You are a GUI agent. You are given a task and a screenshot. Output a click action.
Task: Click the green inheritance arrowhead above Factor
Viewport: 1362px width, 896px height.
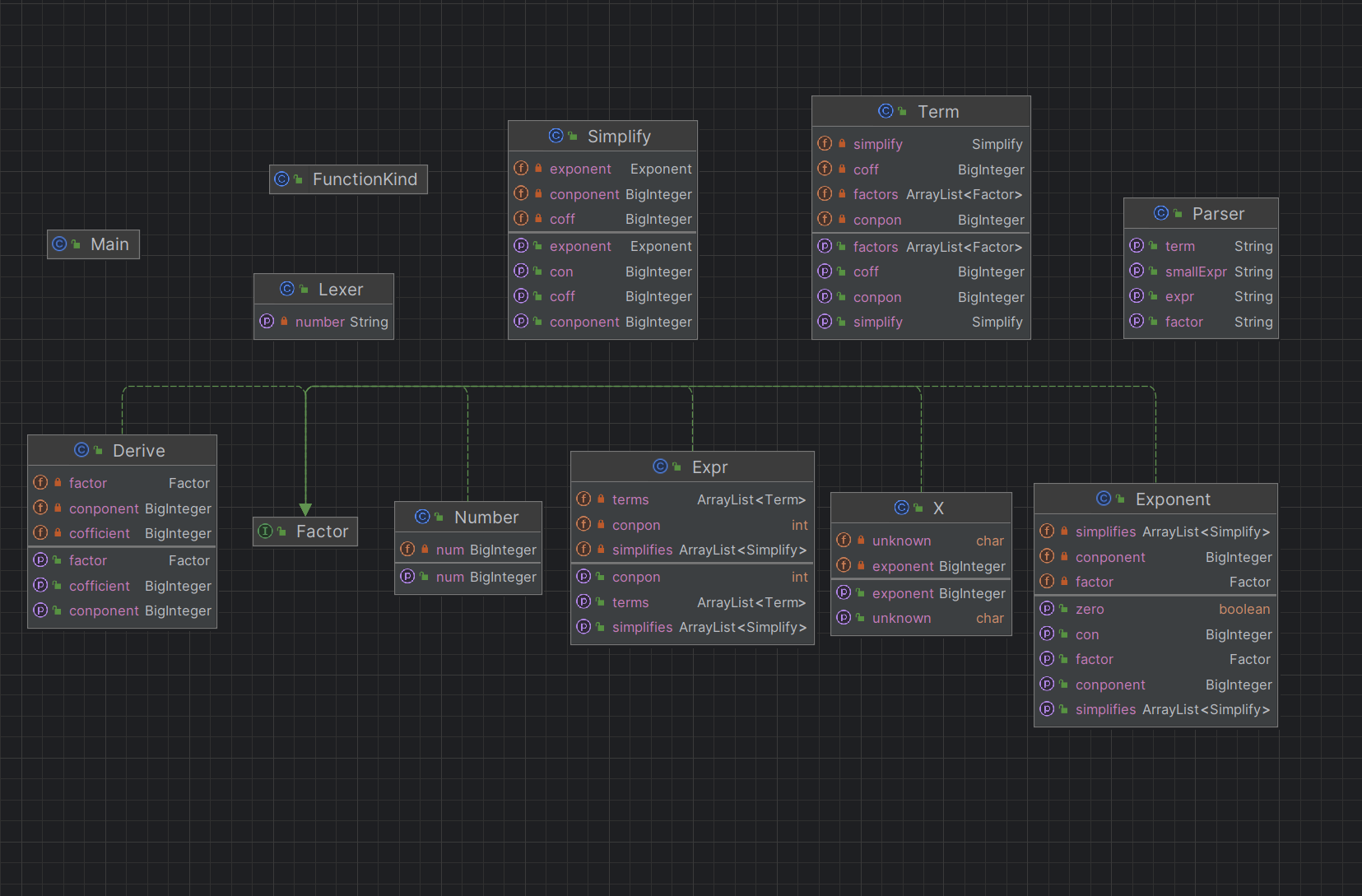tap(305, 509)
